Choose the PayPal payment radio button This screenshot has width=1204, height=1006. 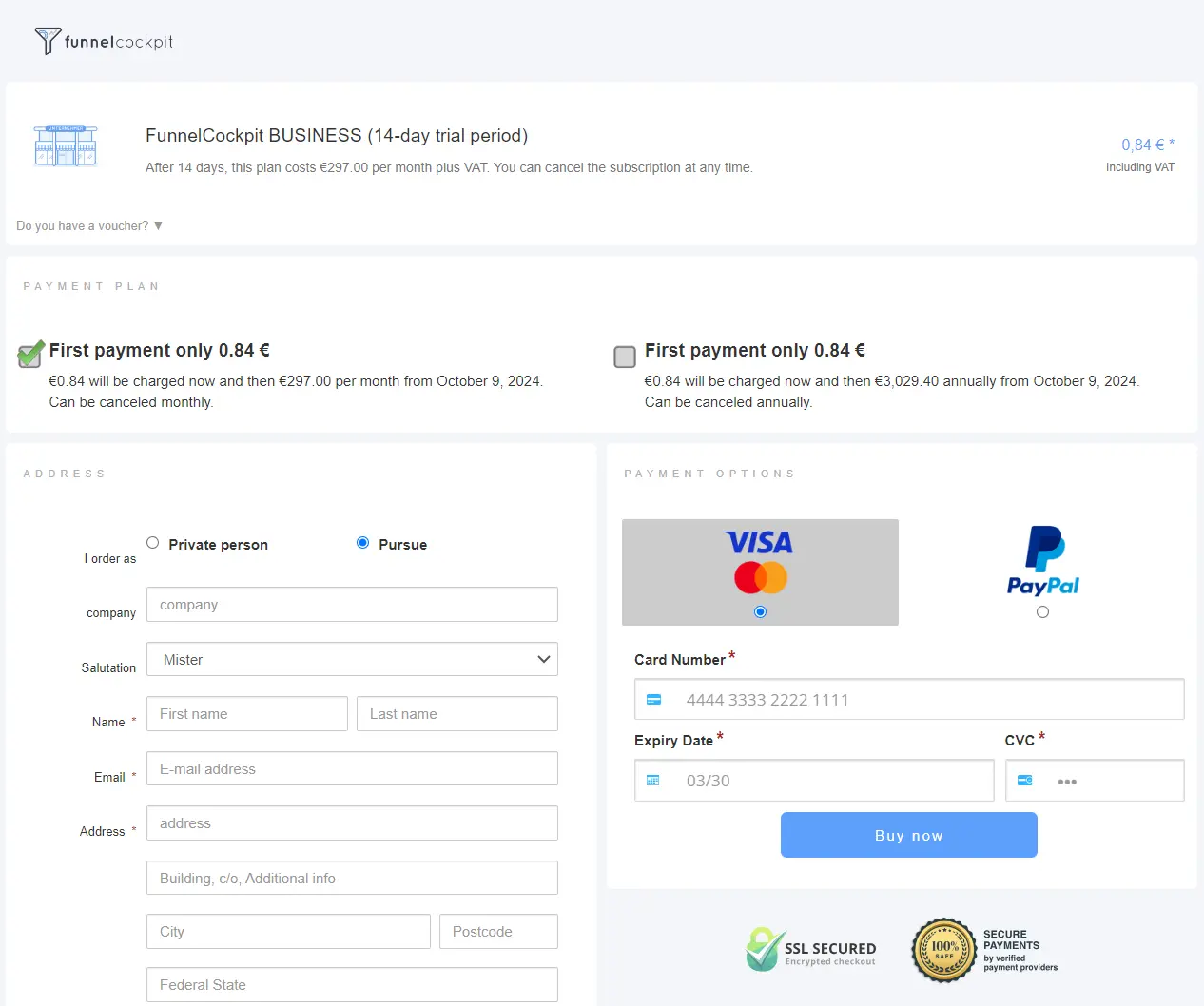point(1042,612)
